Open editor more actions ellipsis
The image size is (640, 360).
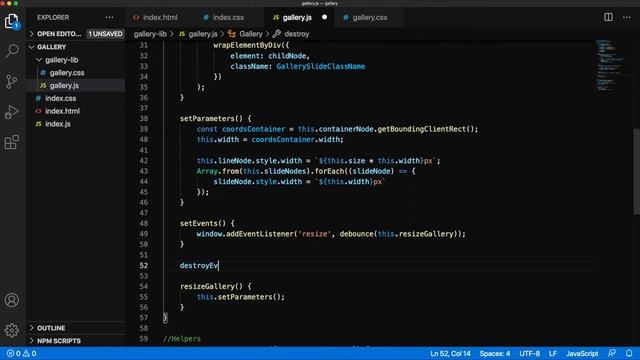coord(627,18)
